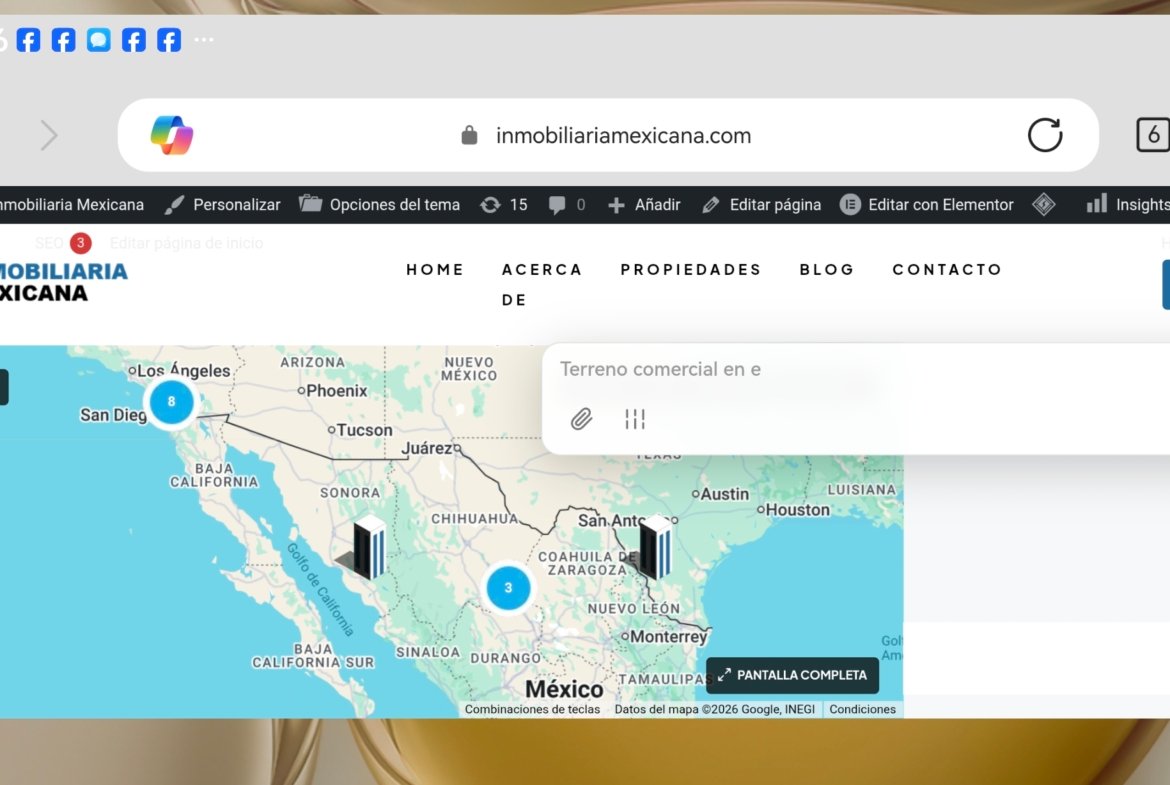Open the three-dots tab overflow menu
This screenshot has width=1170, height=785.
coord(204,40)
